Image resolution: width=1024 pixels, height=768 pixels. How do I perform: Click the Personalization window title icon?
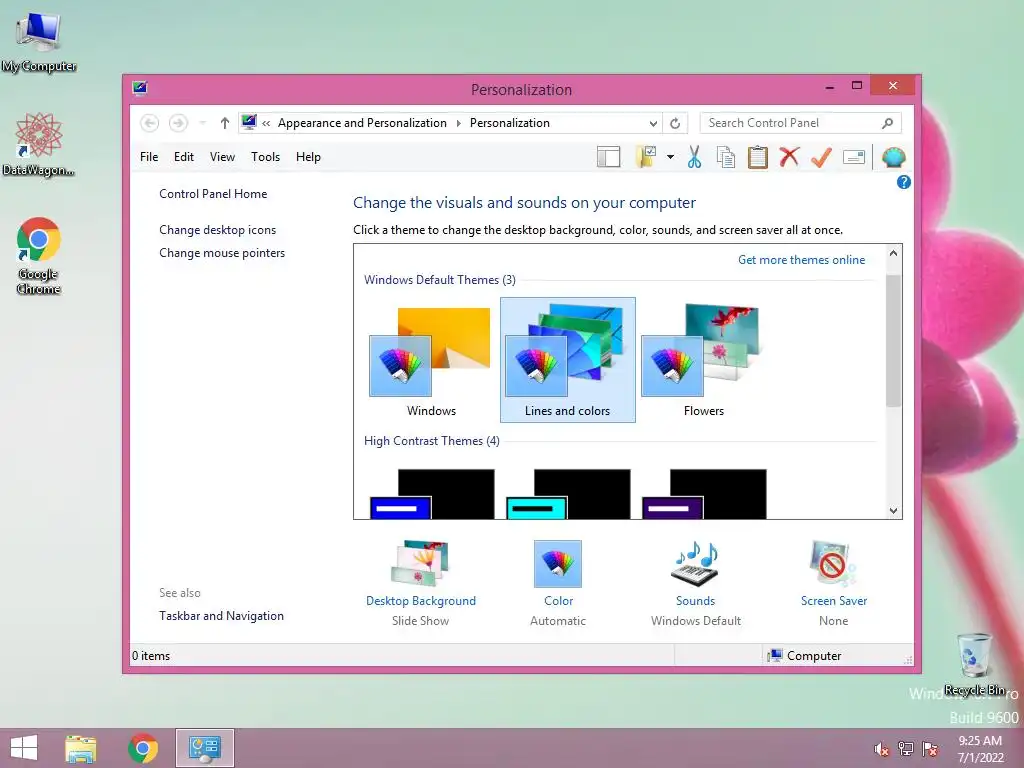coord(140,88)
